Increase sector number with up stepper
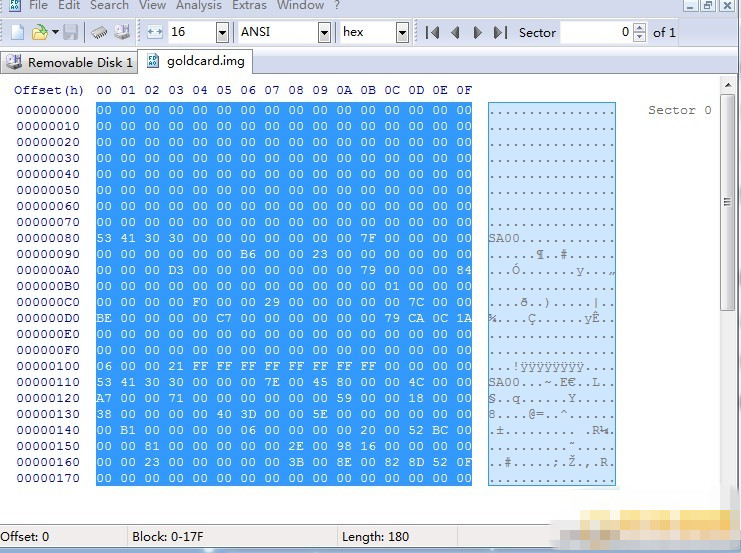This screenshot has width=741, height=553. [x=639, y=27]
